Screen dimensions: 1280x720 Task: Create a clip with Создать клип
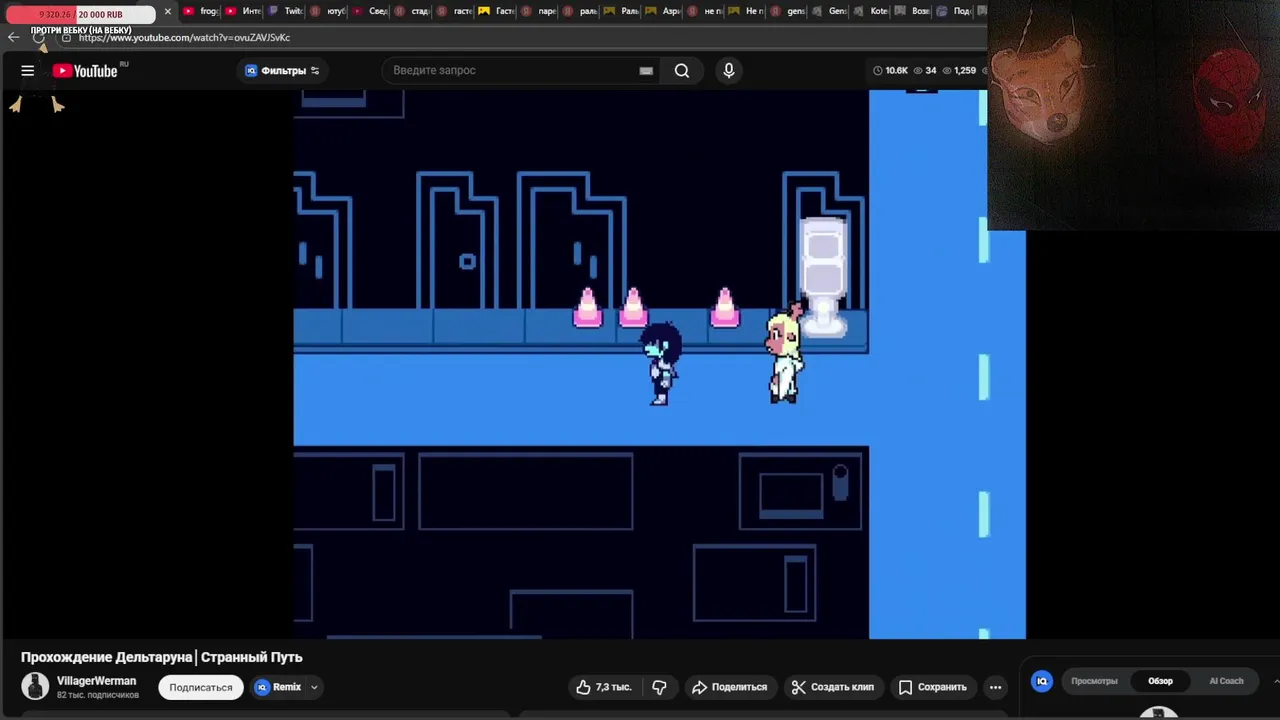(832, 687)
